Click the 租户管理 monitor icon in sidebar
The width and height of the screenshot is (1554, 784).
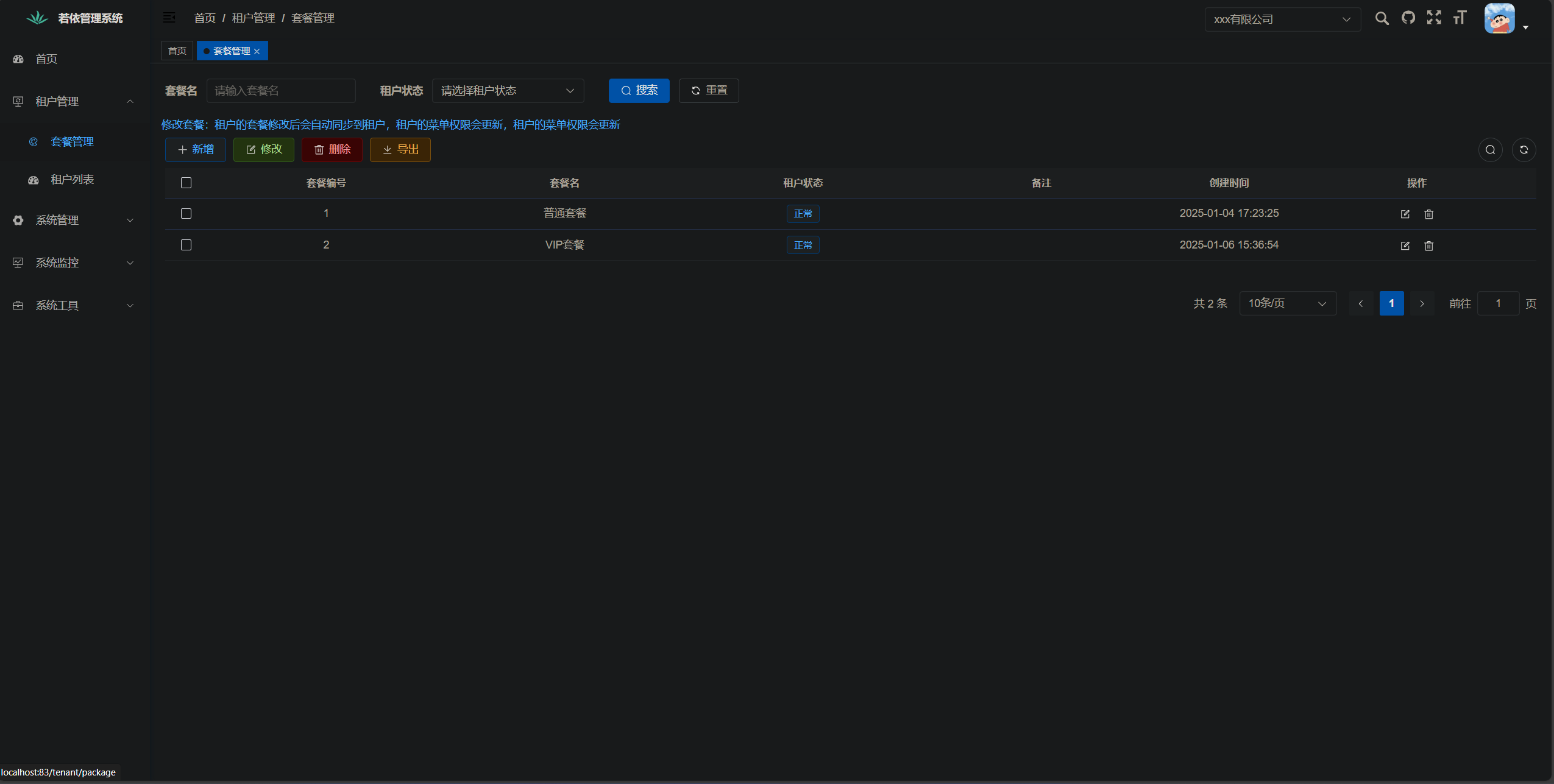18,101
